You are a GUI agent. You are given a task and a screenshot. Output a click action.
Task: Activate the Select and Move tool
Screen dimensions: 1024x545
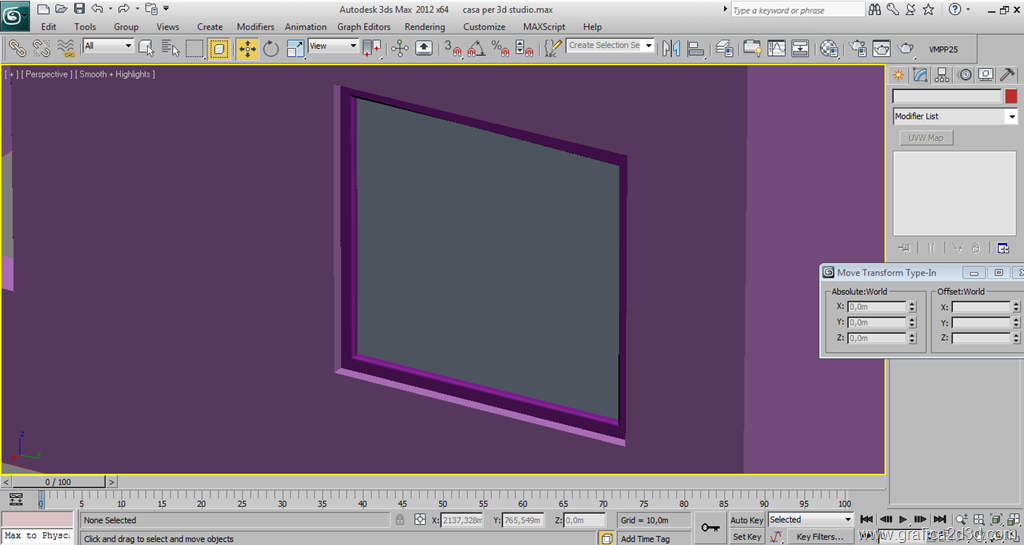coord(247,48)
